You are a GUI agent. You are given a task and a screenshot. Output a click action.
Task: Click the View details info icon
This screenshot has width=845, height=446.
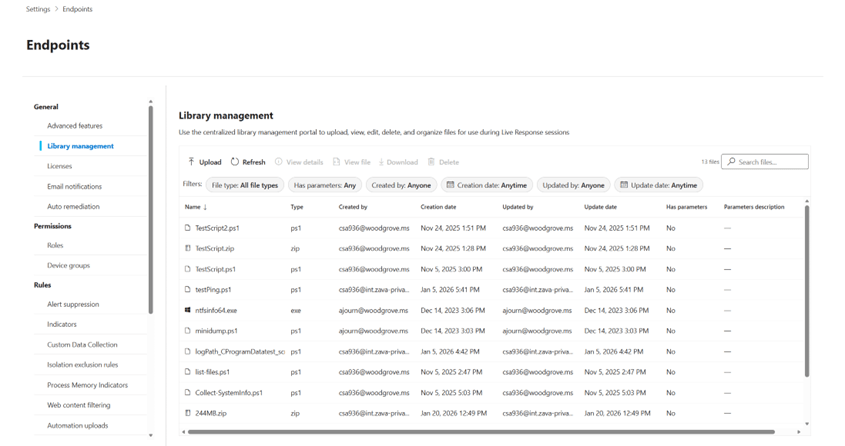click(279, 162)
